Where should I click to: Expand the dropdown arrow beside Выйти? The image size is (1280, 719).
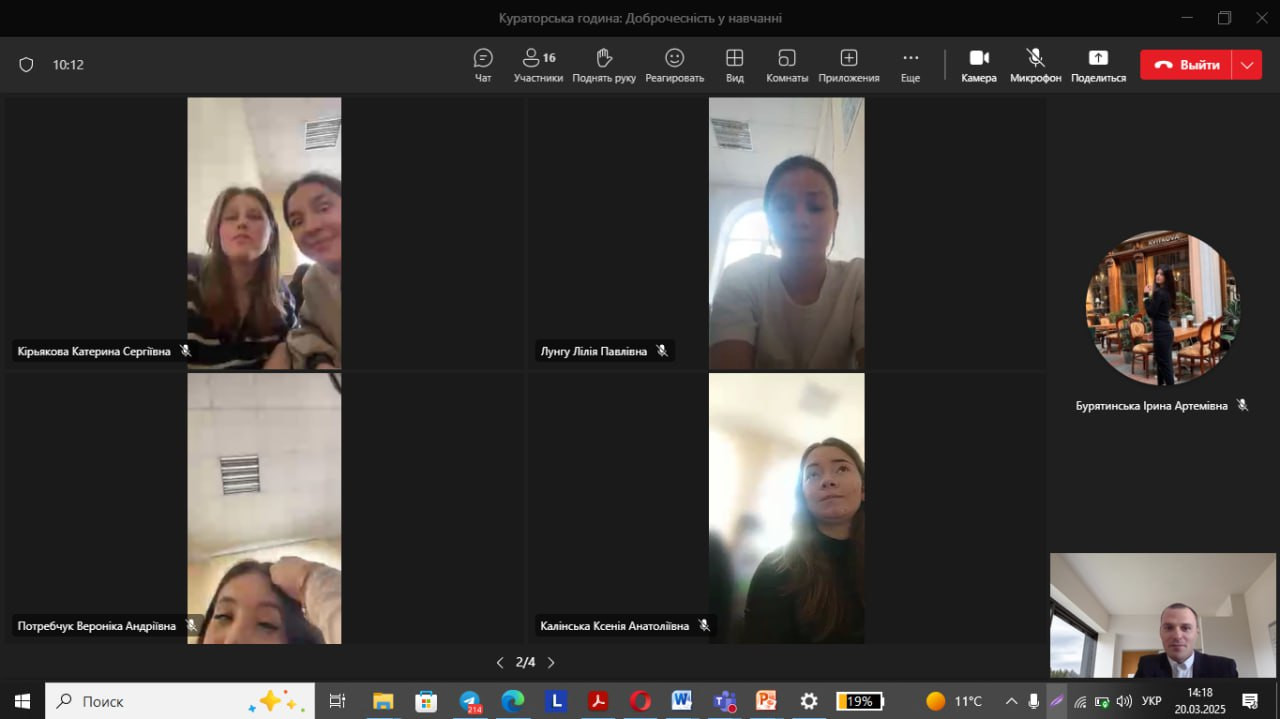point(1247,65)
